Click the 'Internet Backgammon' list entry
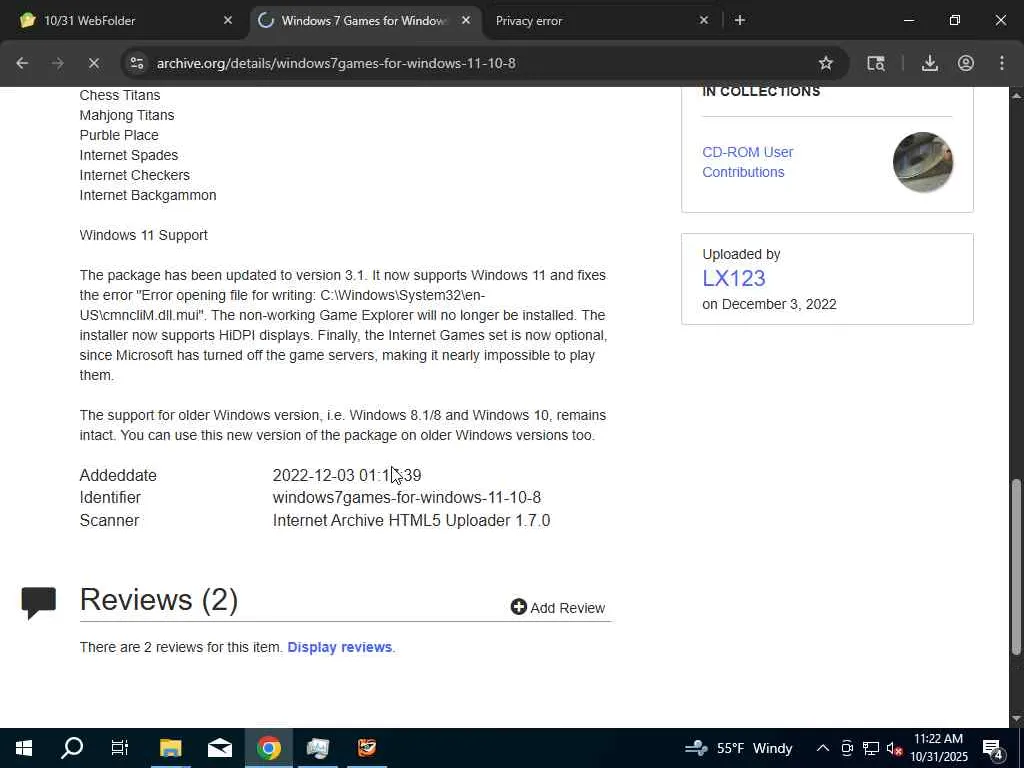 [x=148, y=195]
